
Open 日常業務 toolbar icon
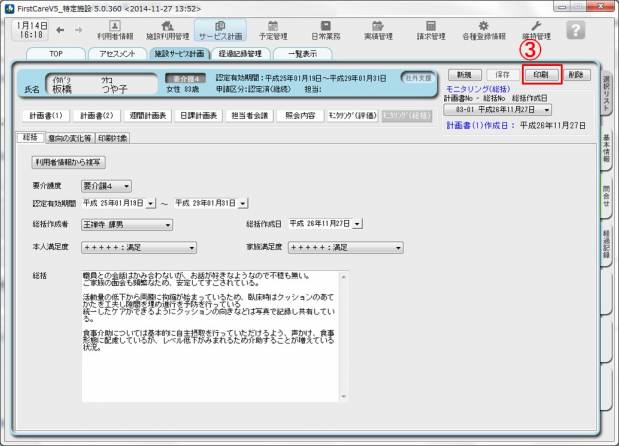tap(326, 30)
